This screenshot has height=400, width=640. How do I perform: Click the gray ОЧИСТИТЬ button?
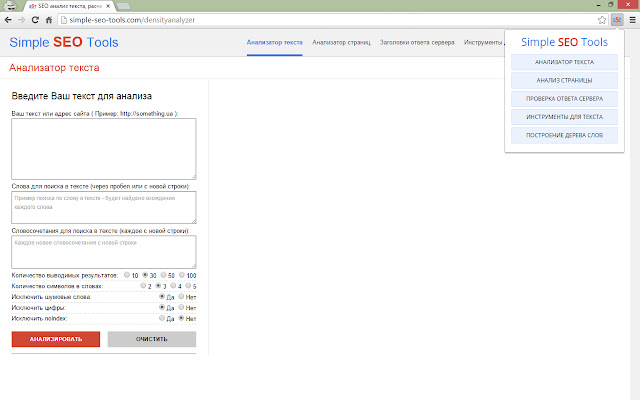[x=152, y=339]
